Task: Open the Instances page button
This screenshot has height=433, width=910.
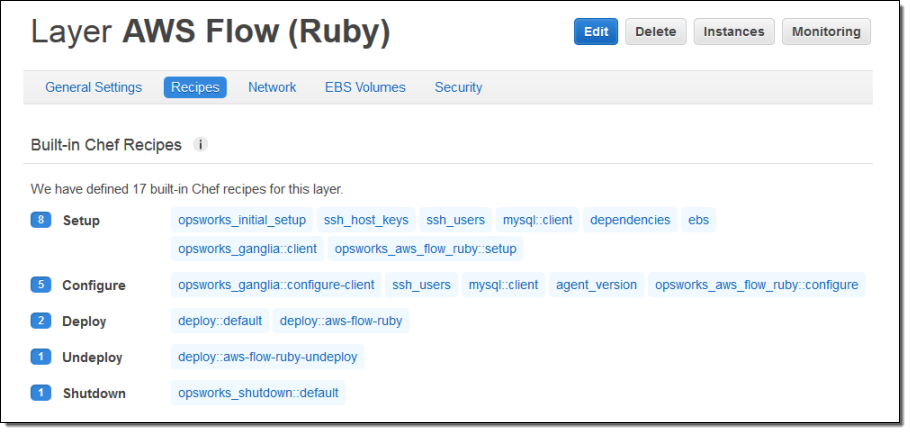Action: click(734, 32)
